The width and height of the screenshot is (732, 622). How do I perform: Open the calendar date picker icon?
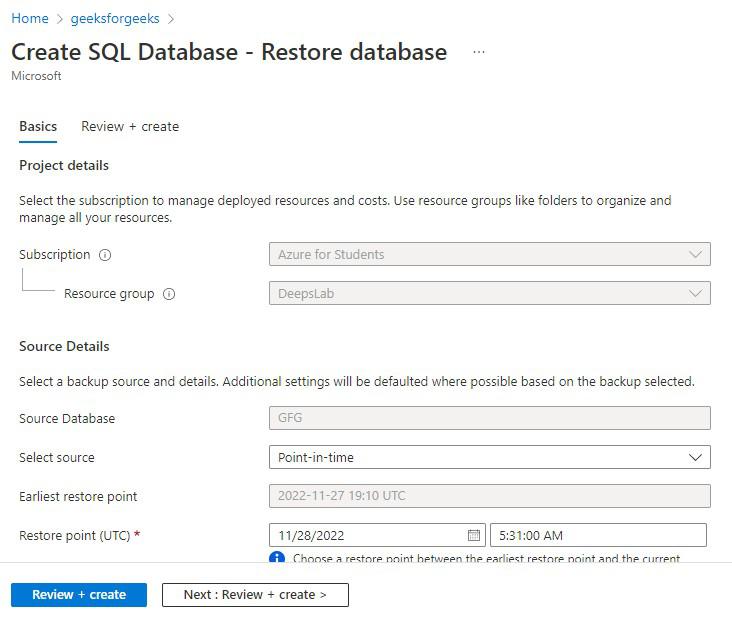(x=474, y=536)
